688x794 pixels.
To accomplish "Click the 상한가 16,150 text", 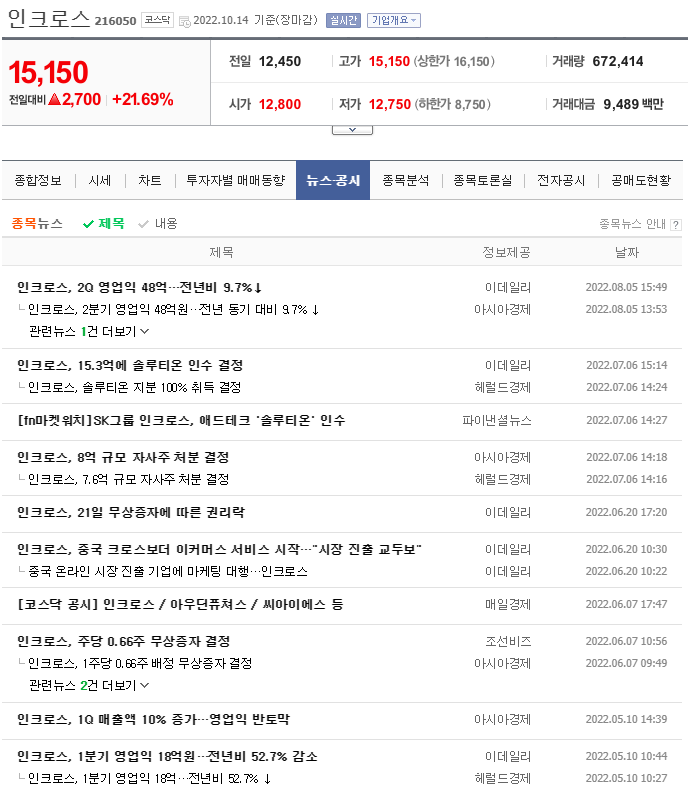I will coord(454,62).
